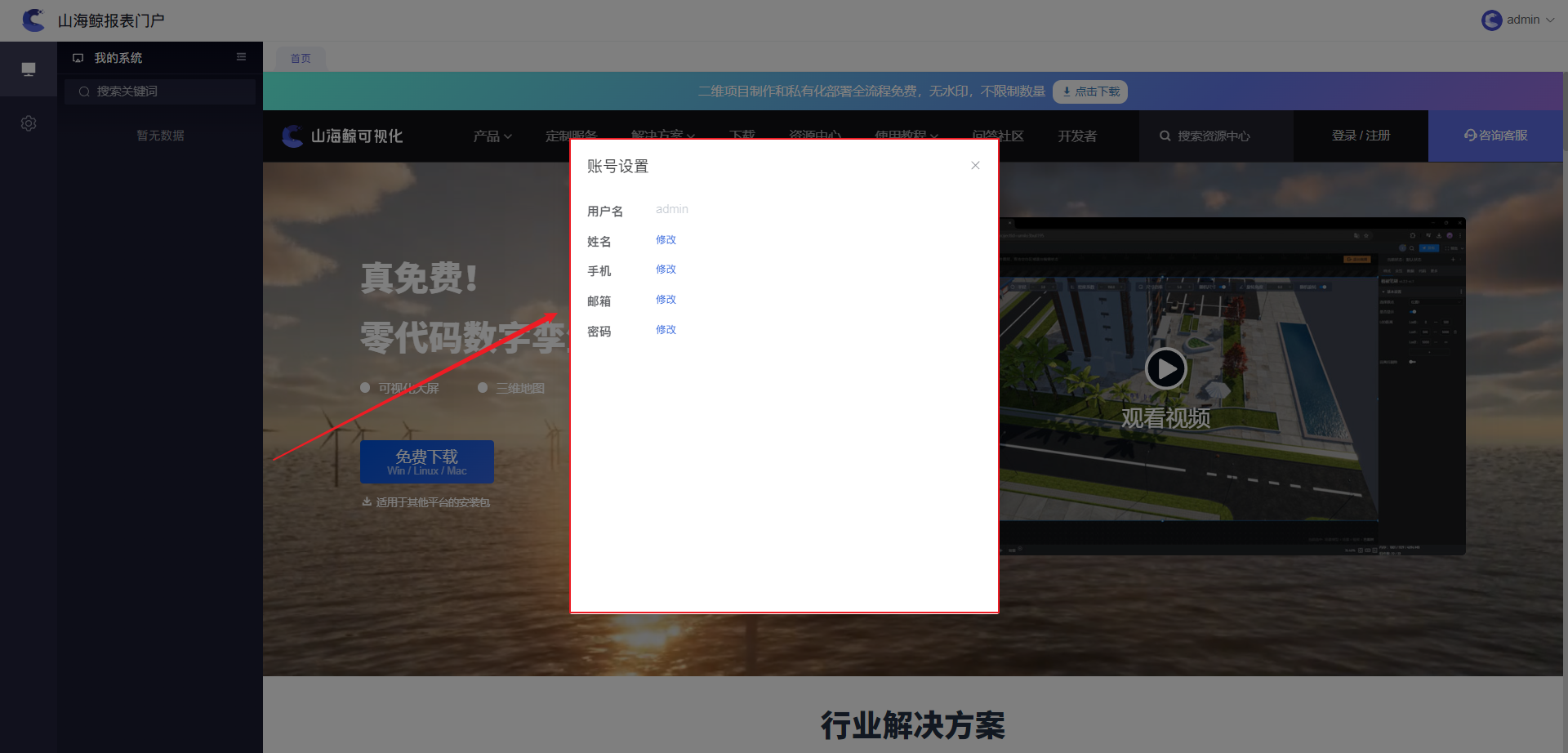Click the 搜索资源中心 search box
Screen dimensions: 1568x753
point(1216,136)
